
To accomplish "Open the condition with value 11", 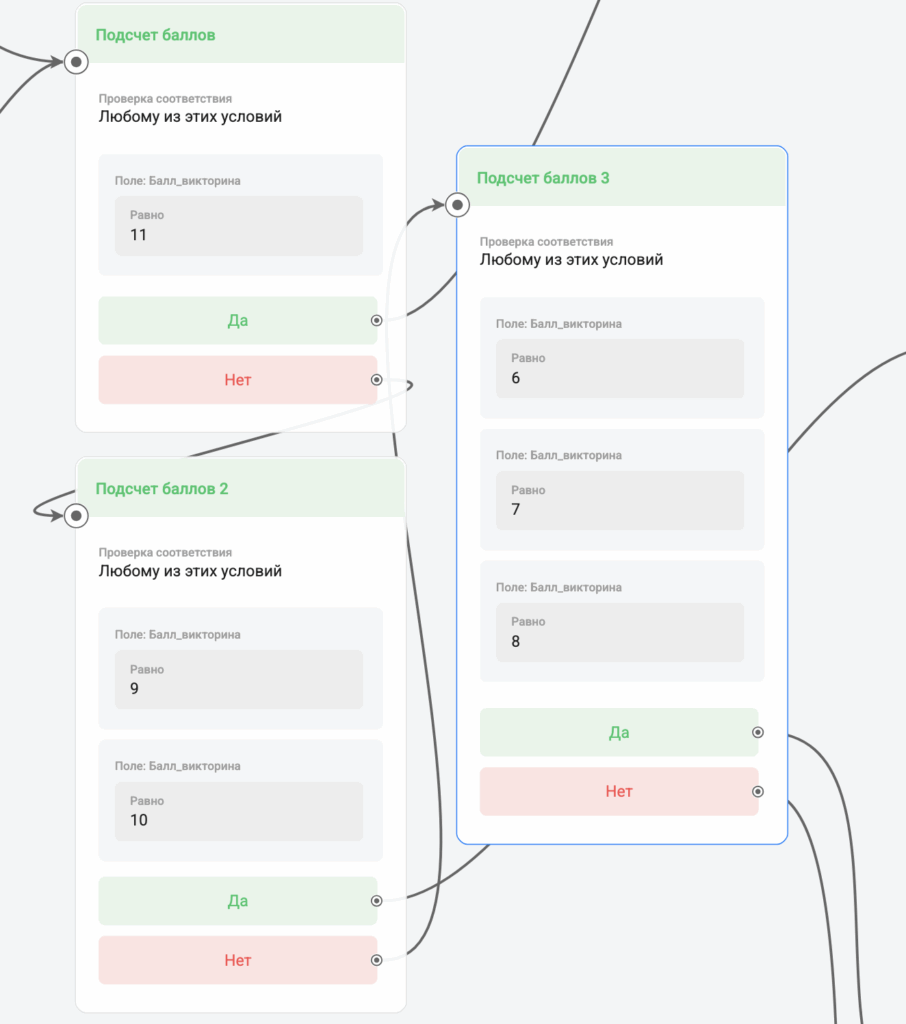I will pos(239,226).
